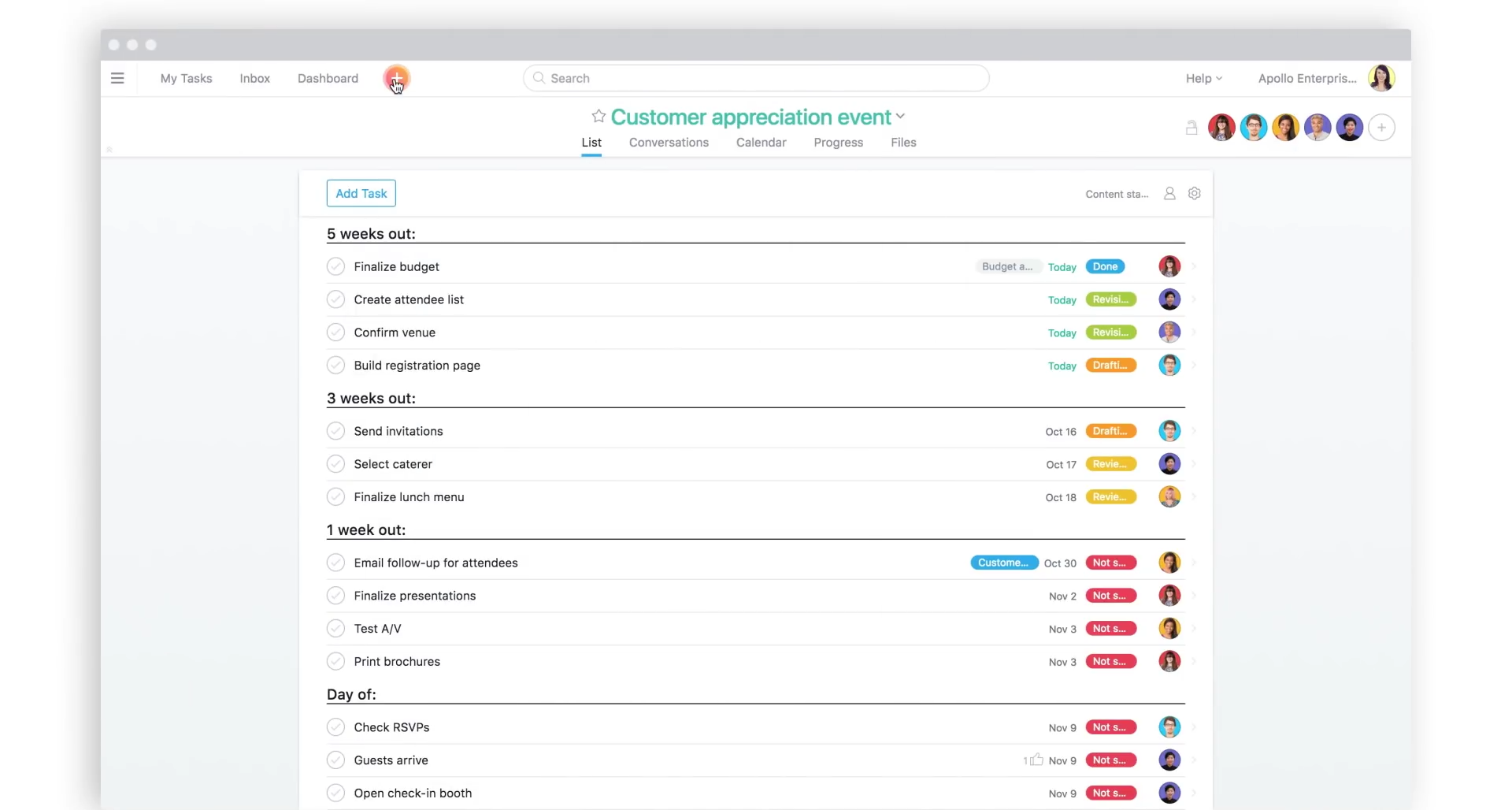
Task: Focus the Search input field
Action: pos(756,78)
